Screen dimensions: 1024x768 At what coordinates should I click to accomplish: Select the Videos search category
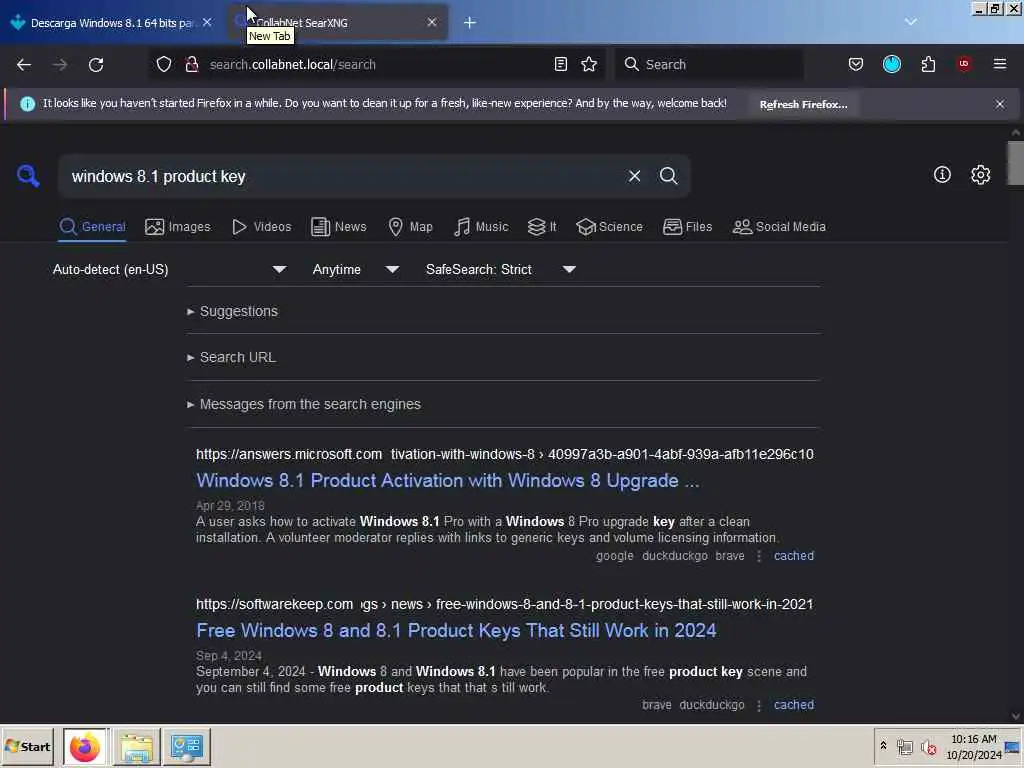pos(262,227)
